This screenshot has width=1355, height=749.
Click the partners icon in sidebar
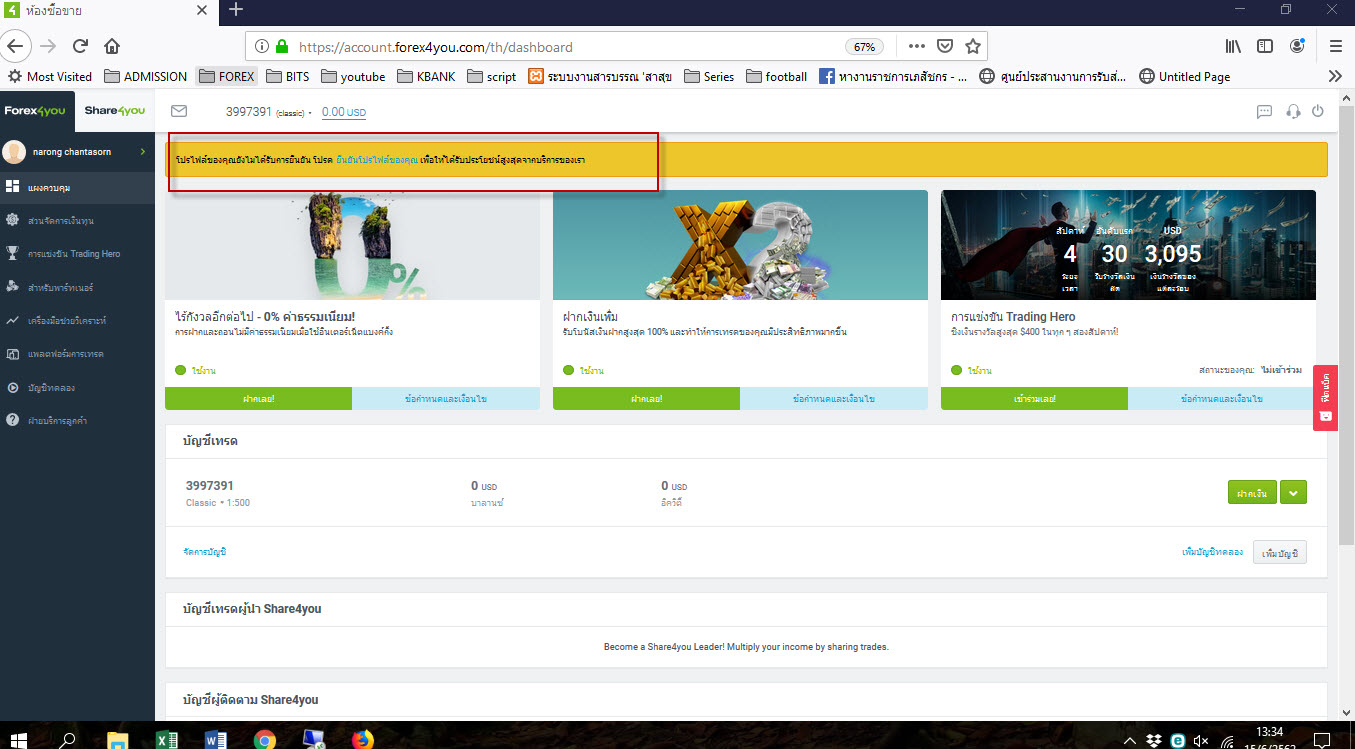click(x=13, y=287)
